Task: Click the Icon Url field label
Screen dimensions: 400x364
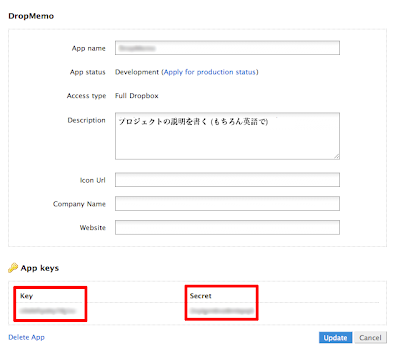Action: click(x=93, y=180)
